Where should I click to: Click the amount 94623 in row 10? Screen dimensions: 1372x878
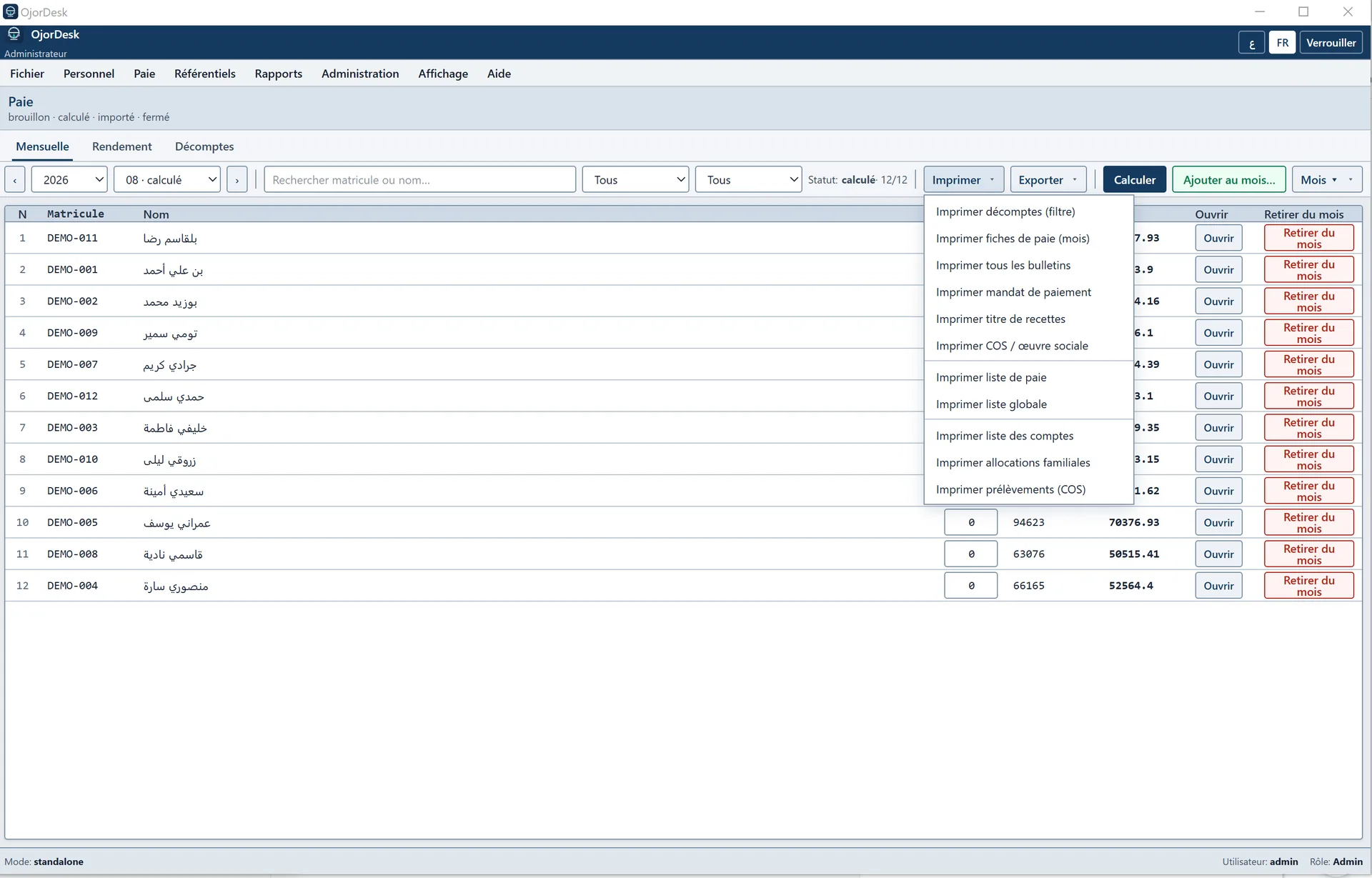pos(1028,522)
